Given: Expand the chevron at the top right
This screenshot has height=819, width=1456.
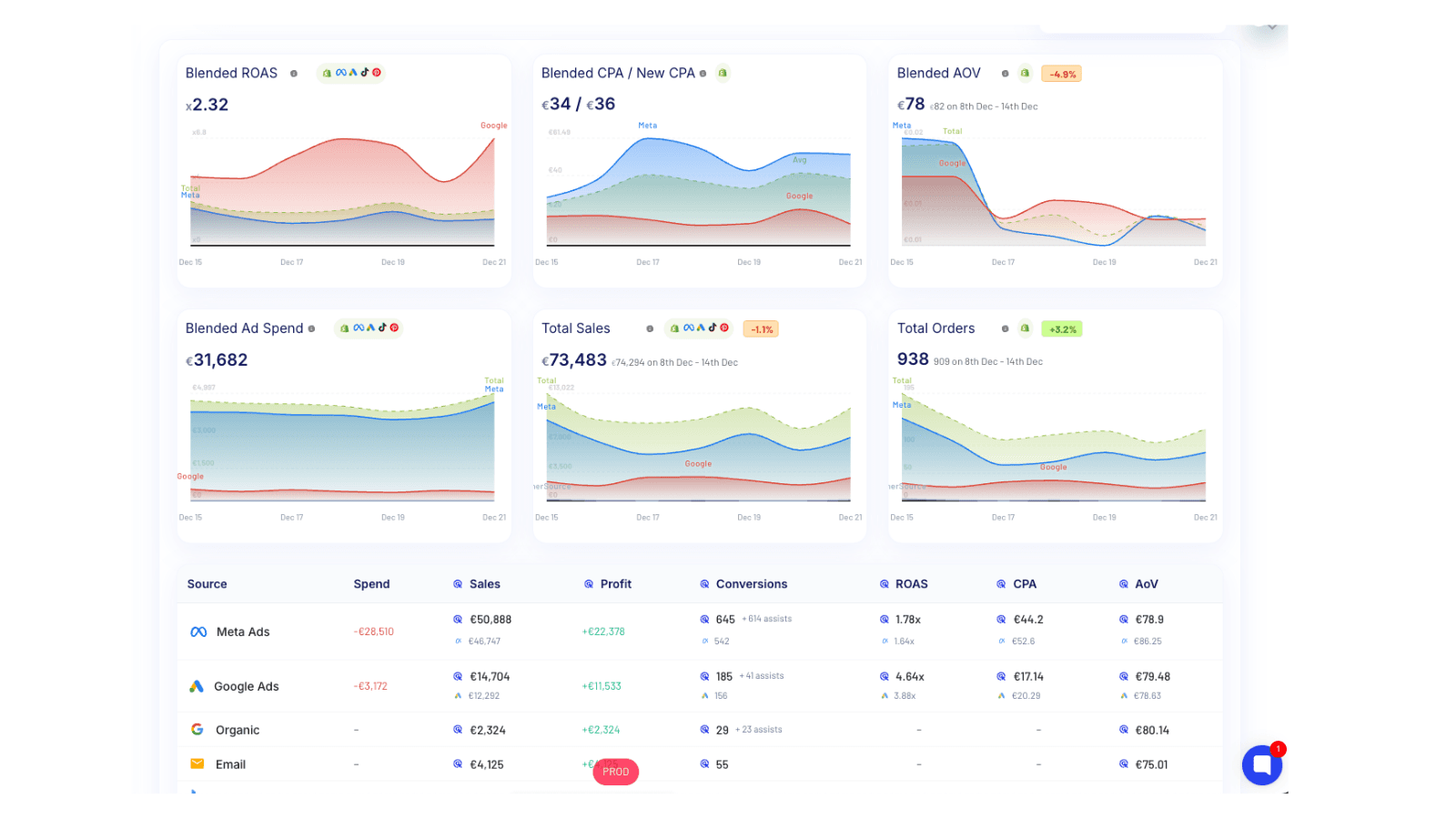Looking at the screenshot, I should pyautogui.click(x=1271, y=26).
